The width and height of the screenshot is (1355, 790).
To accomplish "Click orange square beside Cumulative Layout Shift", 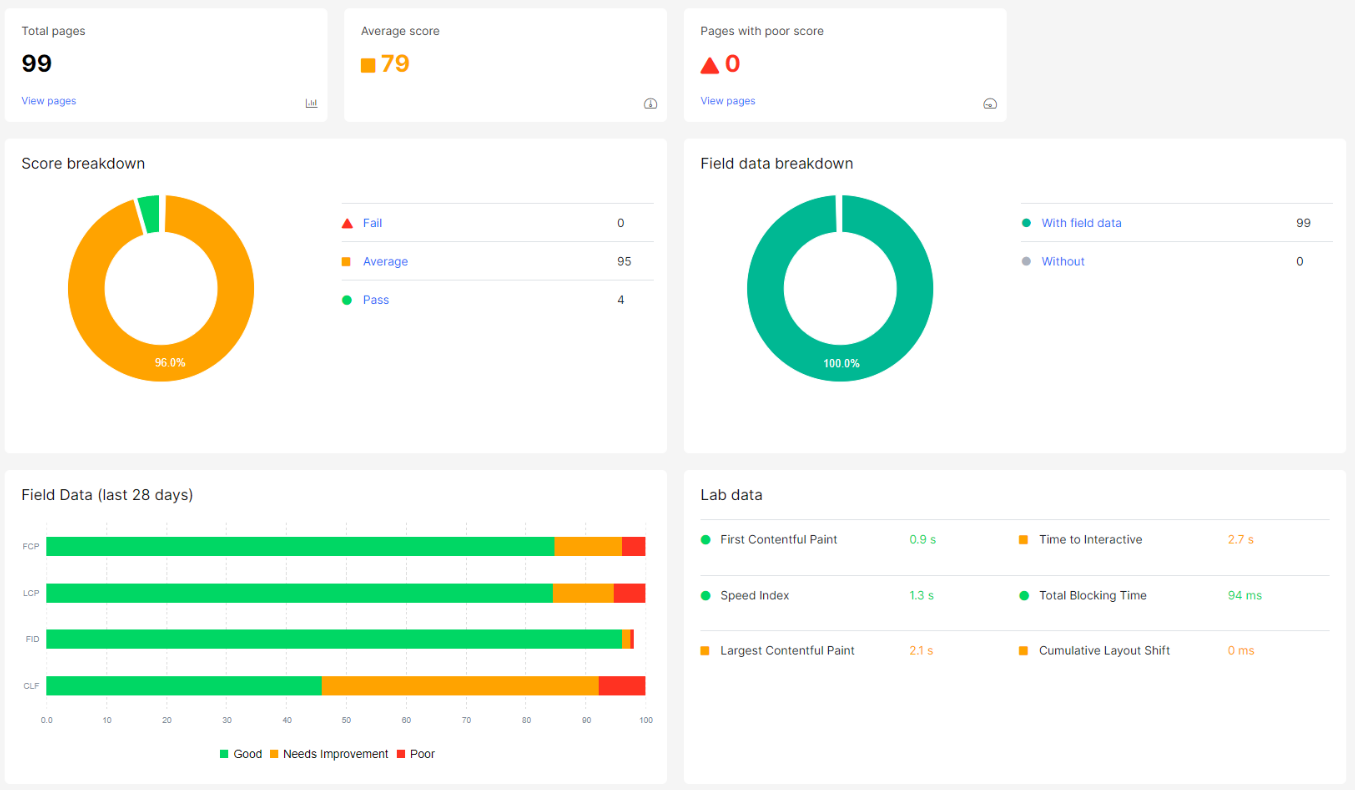I will click(1023, 650).
